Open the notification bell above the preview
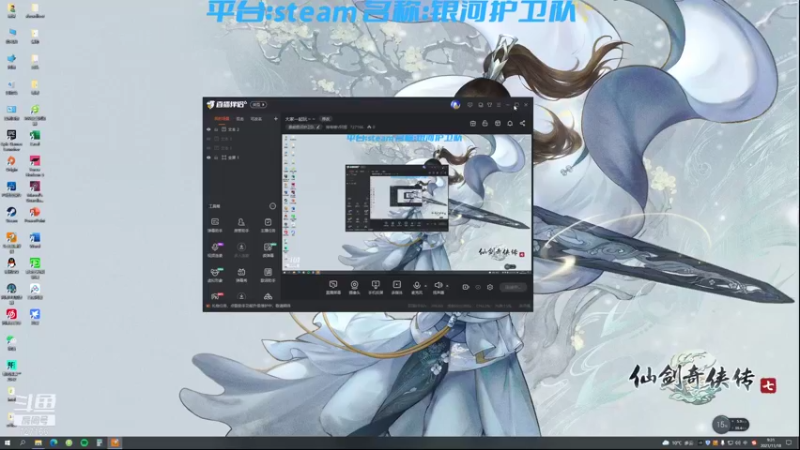The height and width of the screenshot is (450, 800). [x=510, y=123]
